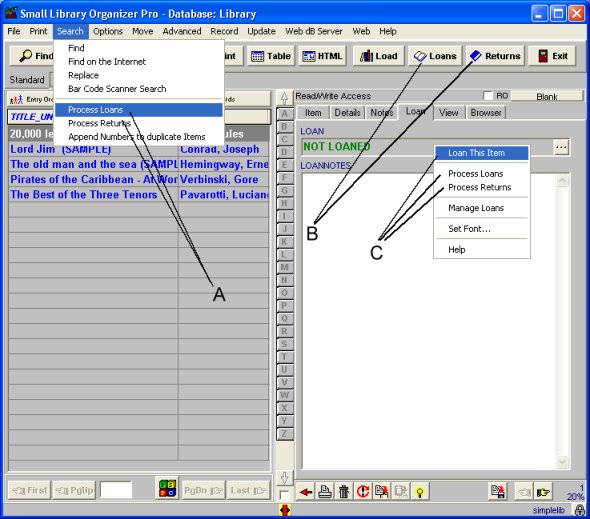Click the down arrow below the alphabet bar
The width and height of the screenshot is (590, 519).
click(284, 478)
